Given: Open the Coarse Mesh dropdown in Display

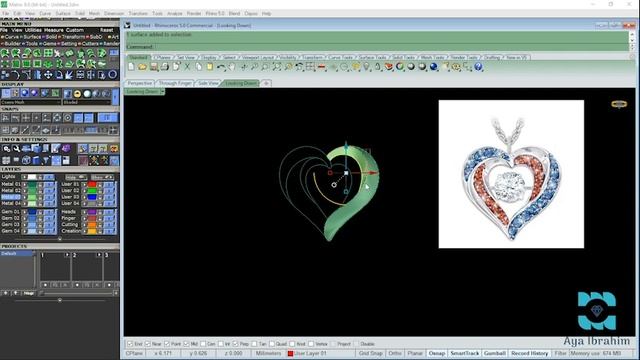Looking at the screenshot, I should [x=31, y=102].
